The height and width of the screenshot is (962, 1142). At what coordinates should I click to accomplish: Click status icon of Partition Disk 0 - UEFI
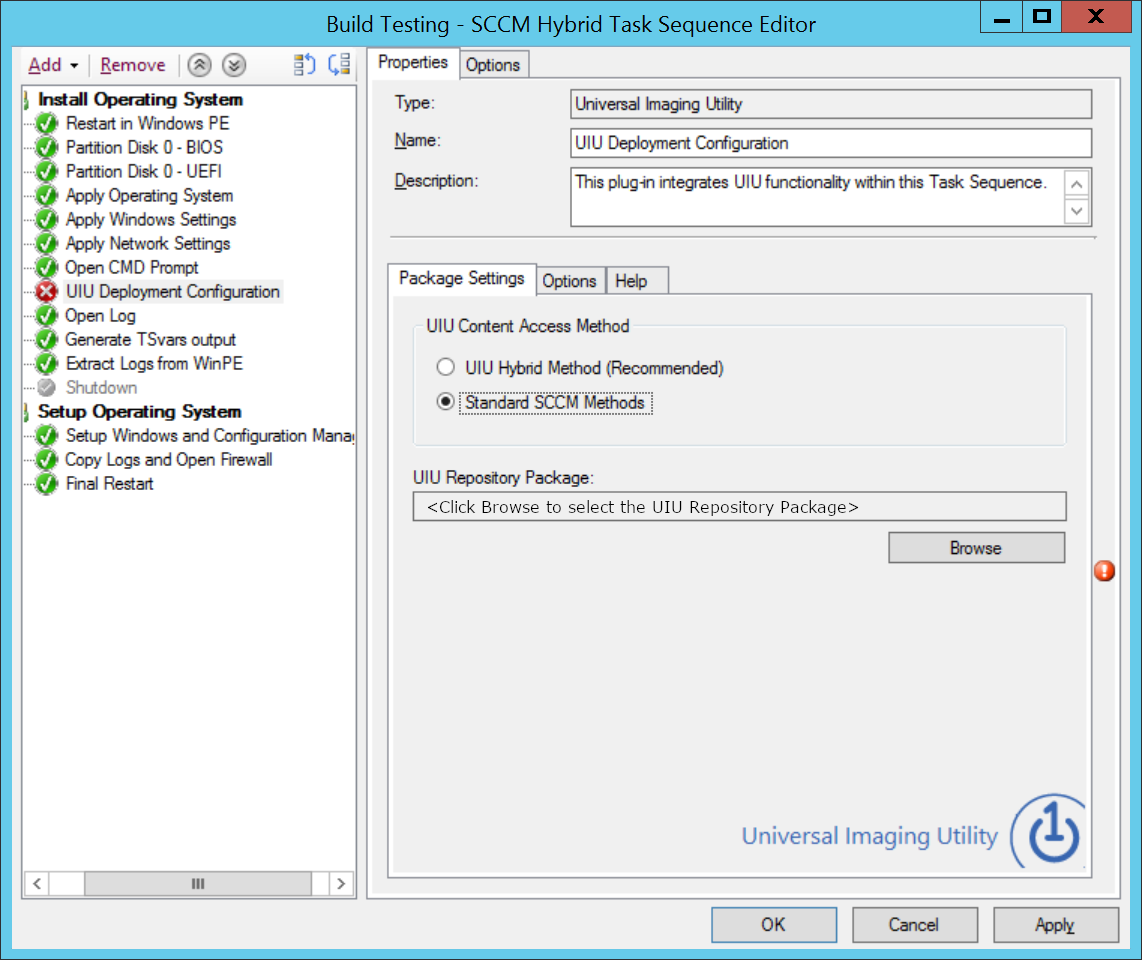(x=47, y=172)
